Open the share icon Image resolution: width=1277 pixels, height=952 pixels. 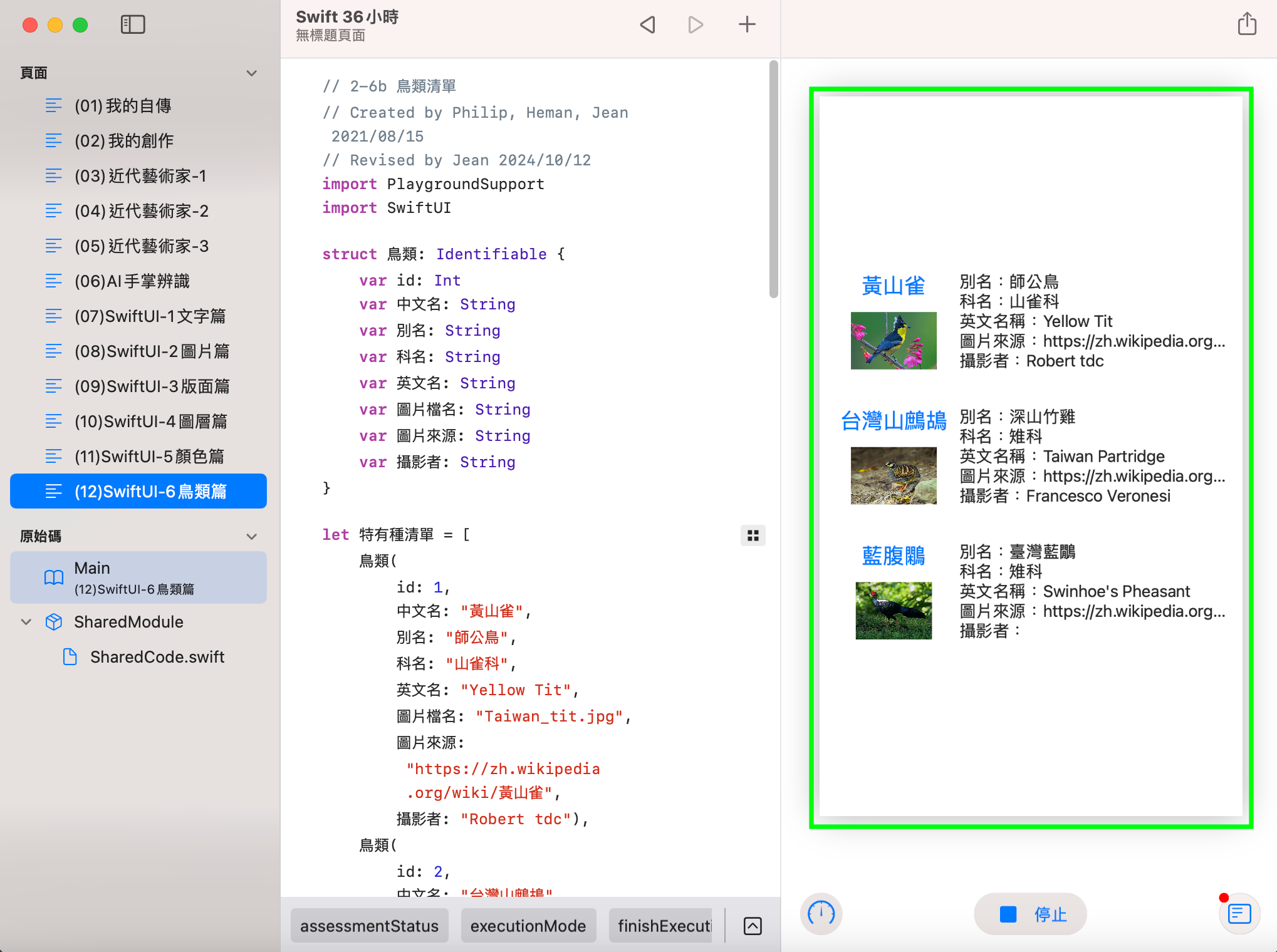click(x=1247, y=25)
